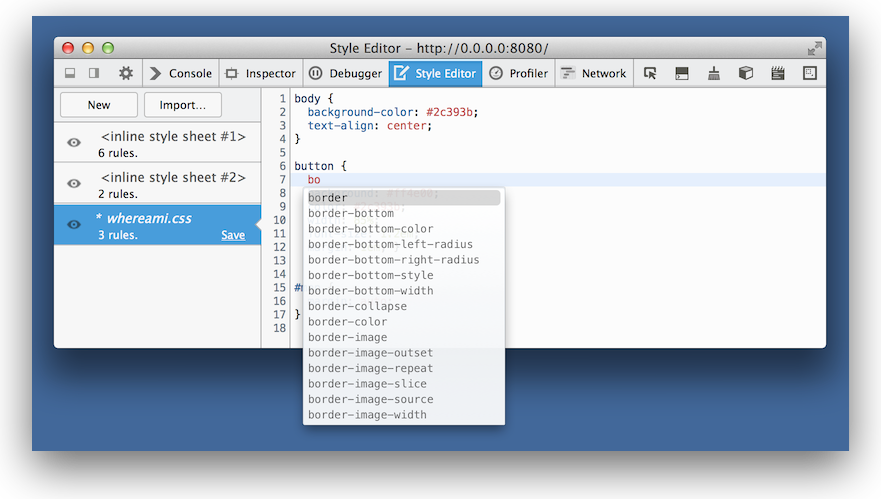Dock developer tools to bottom of window

click(x=70, y=73)
